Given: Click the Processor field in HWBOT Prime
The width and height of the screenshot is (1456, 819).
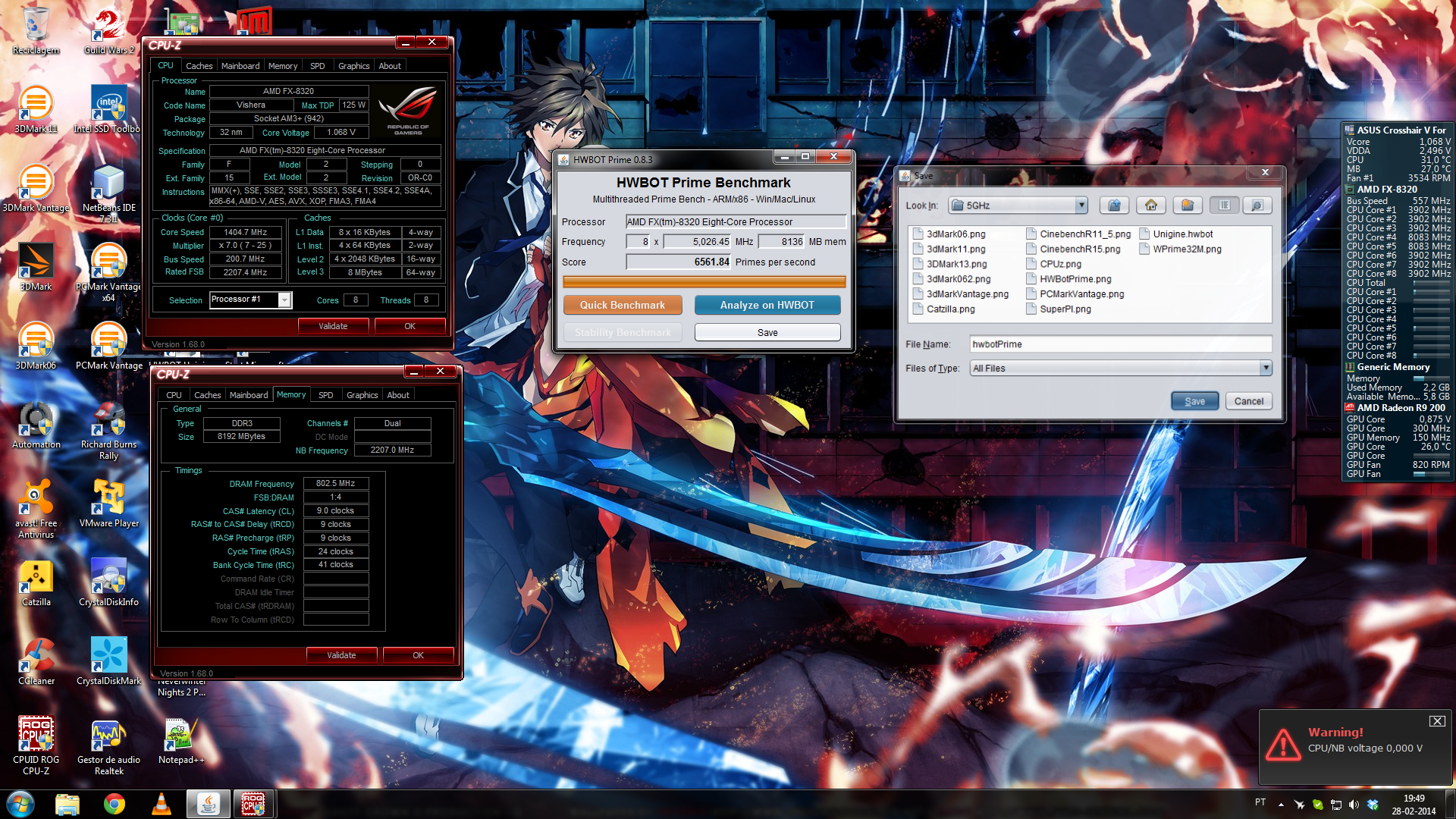Looking at the screenshot, I should click(736, 222).
